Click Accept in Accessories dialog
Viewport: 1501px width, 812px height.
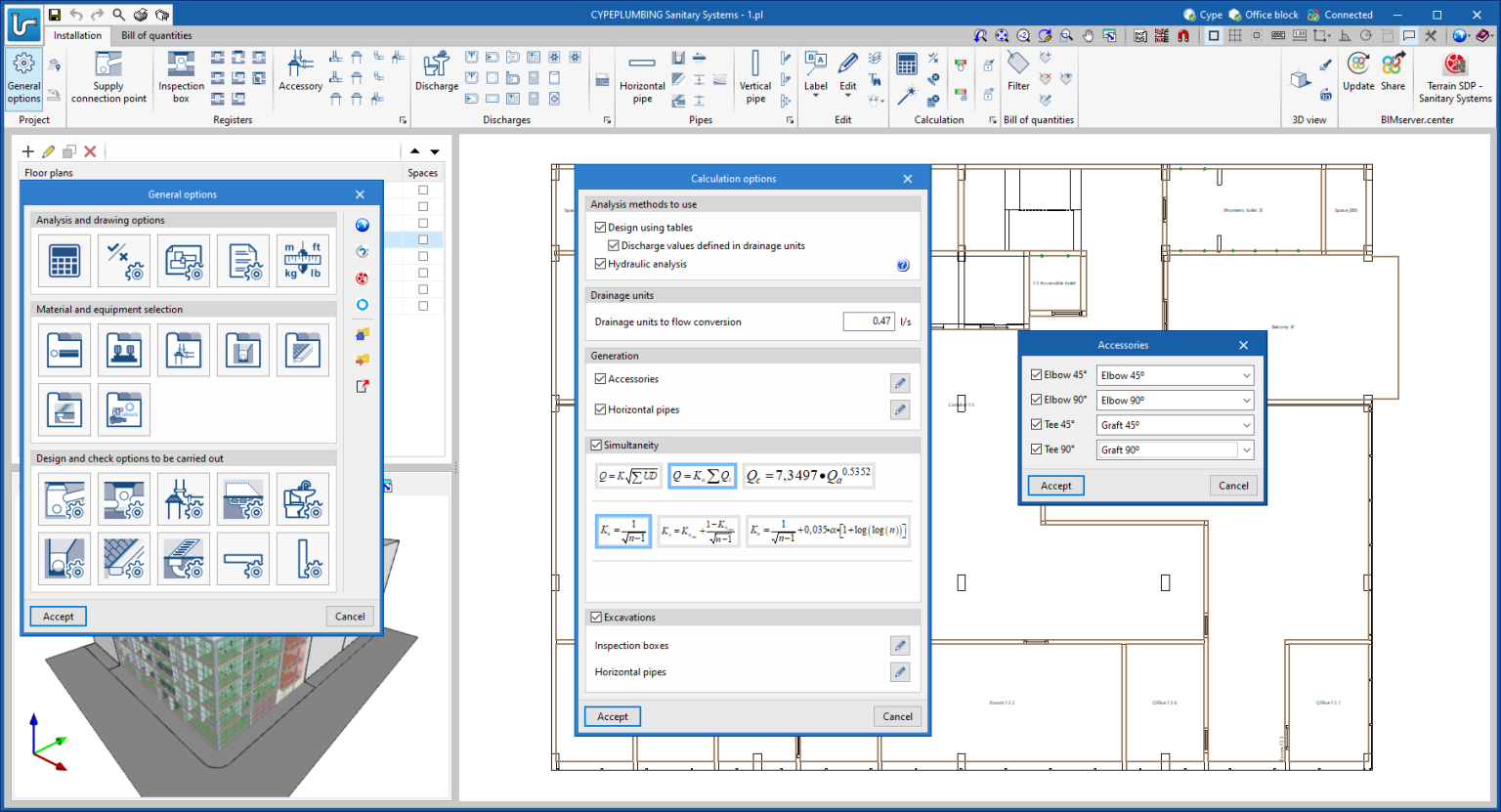[x=1055, y=486]
